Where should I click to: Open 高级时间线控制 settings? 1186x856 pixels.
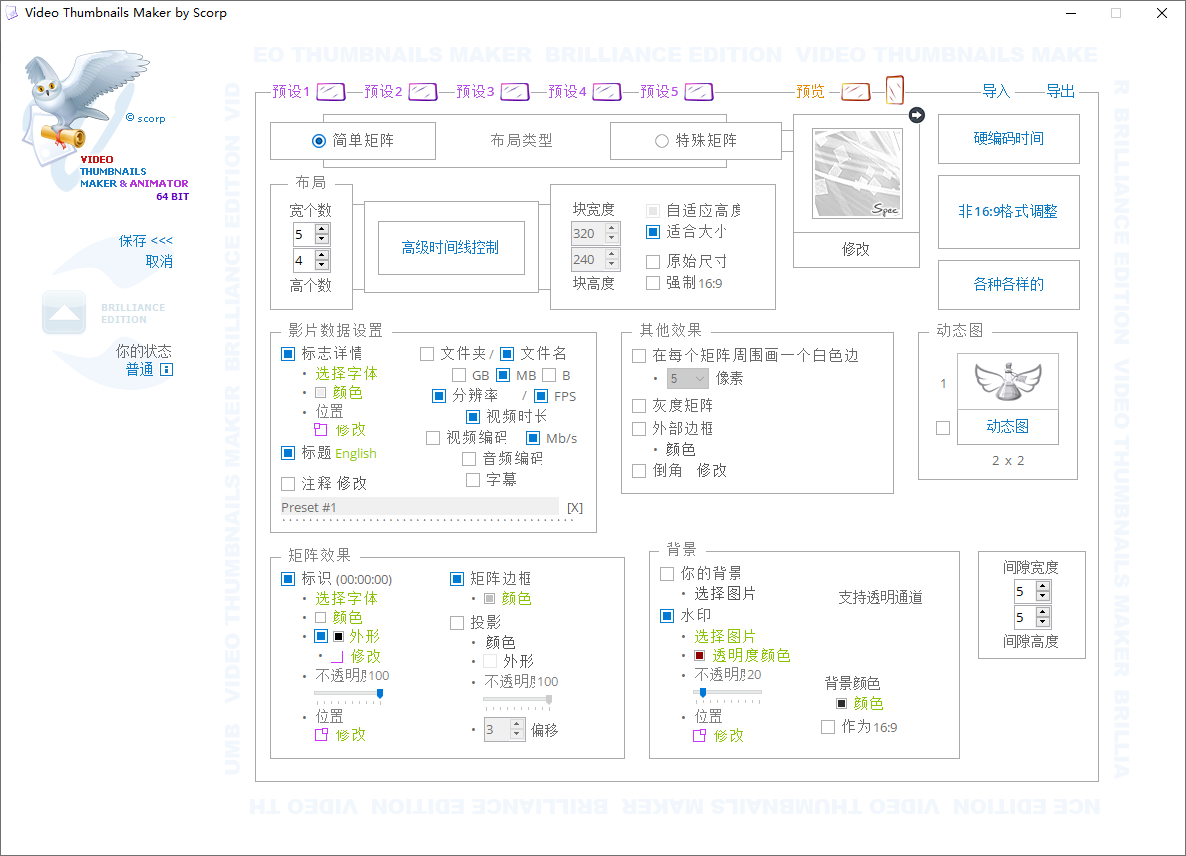pyautogui.click(x=450, y=248)
